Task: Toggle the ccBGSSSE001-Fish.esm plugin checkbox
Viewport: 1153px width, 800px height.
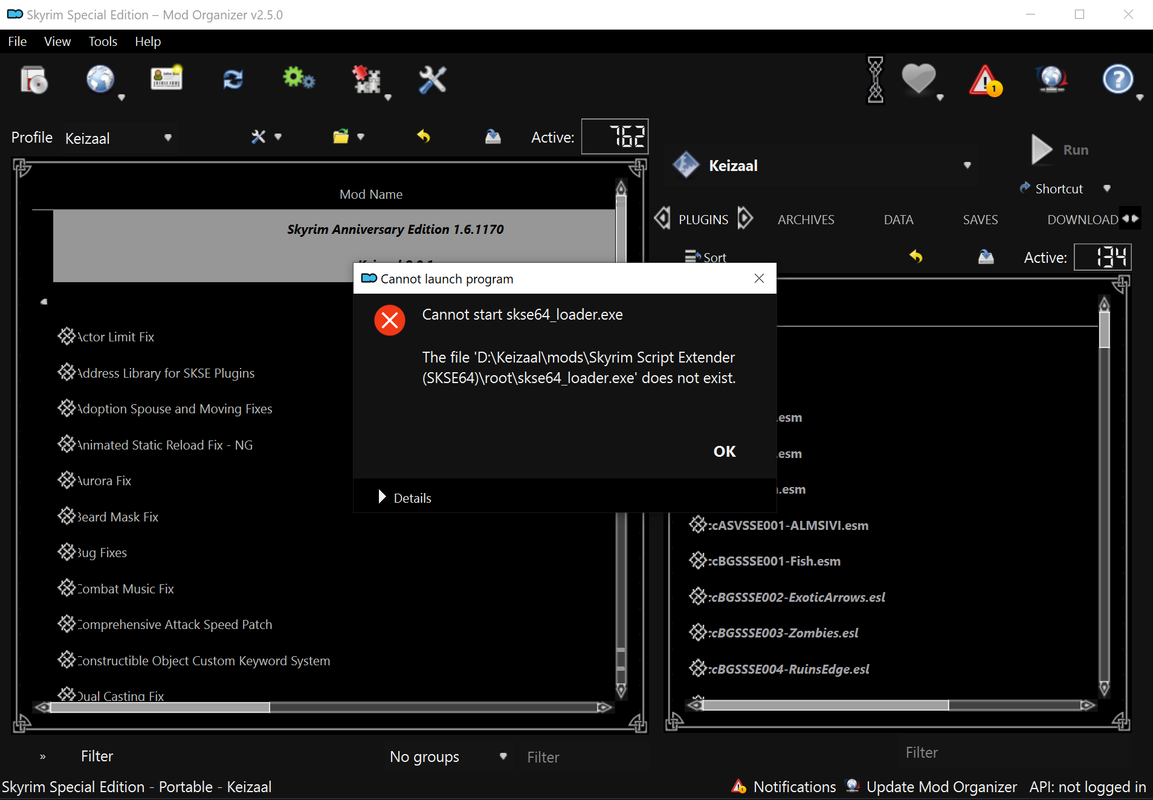Action: coord(697,560)
